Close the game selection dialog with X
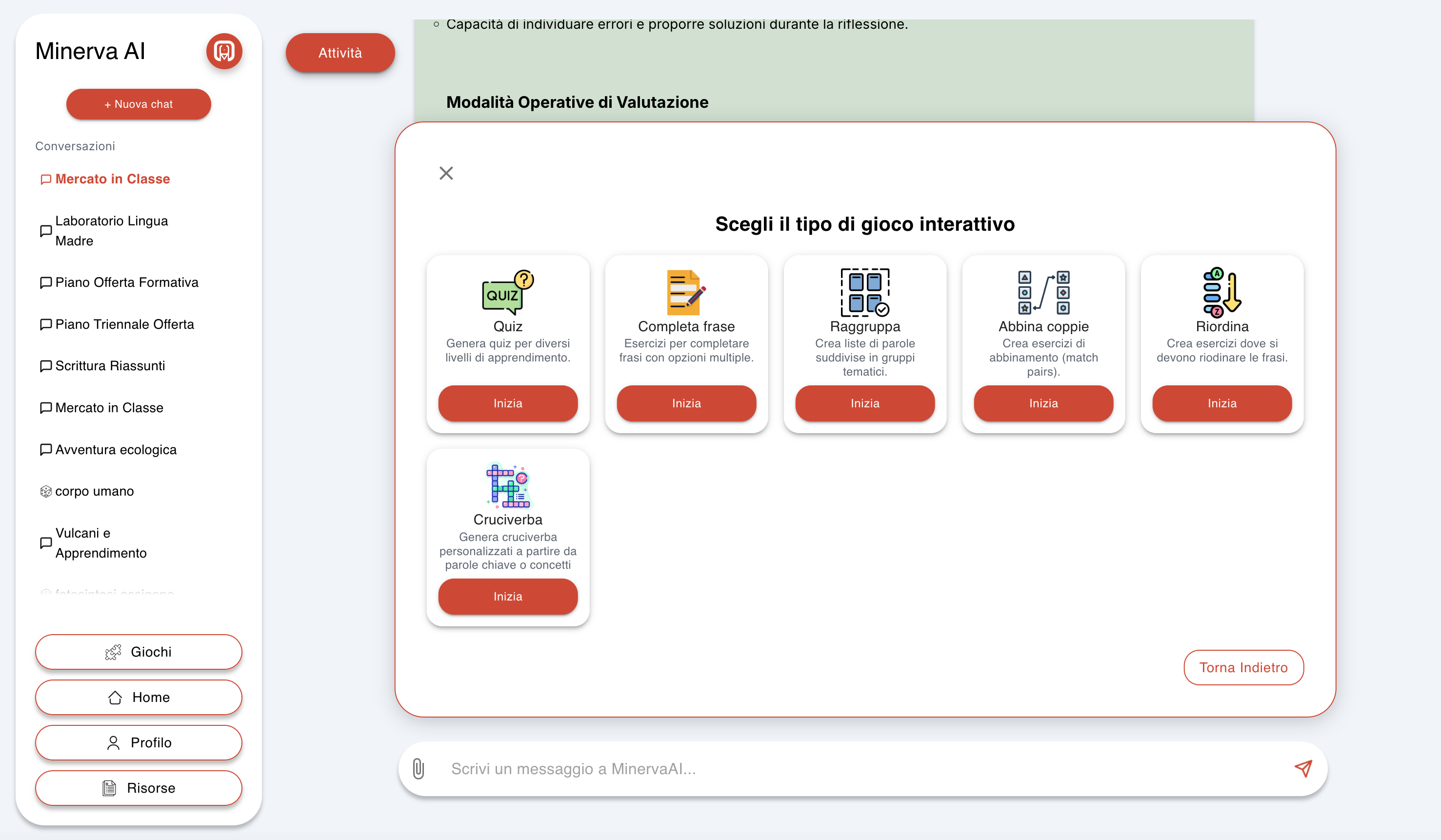Screen dimensions: 1441x840 (446, 173)
